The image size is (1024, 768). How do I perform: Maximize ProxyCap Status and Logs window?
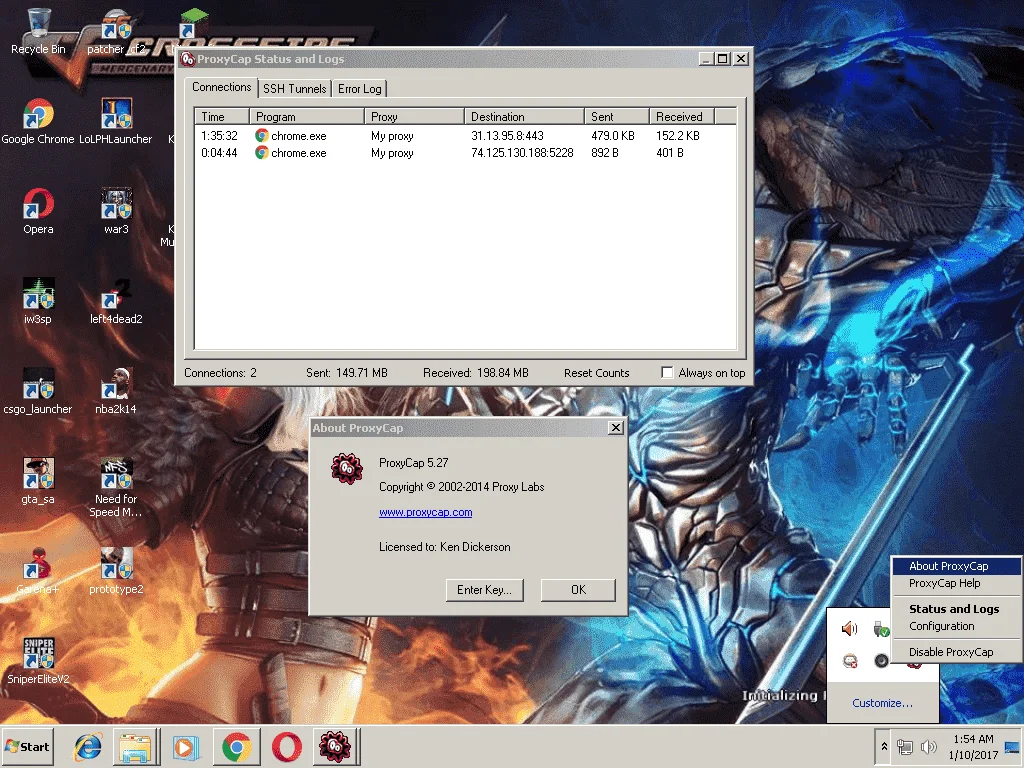tap(722, 59)
